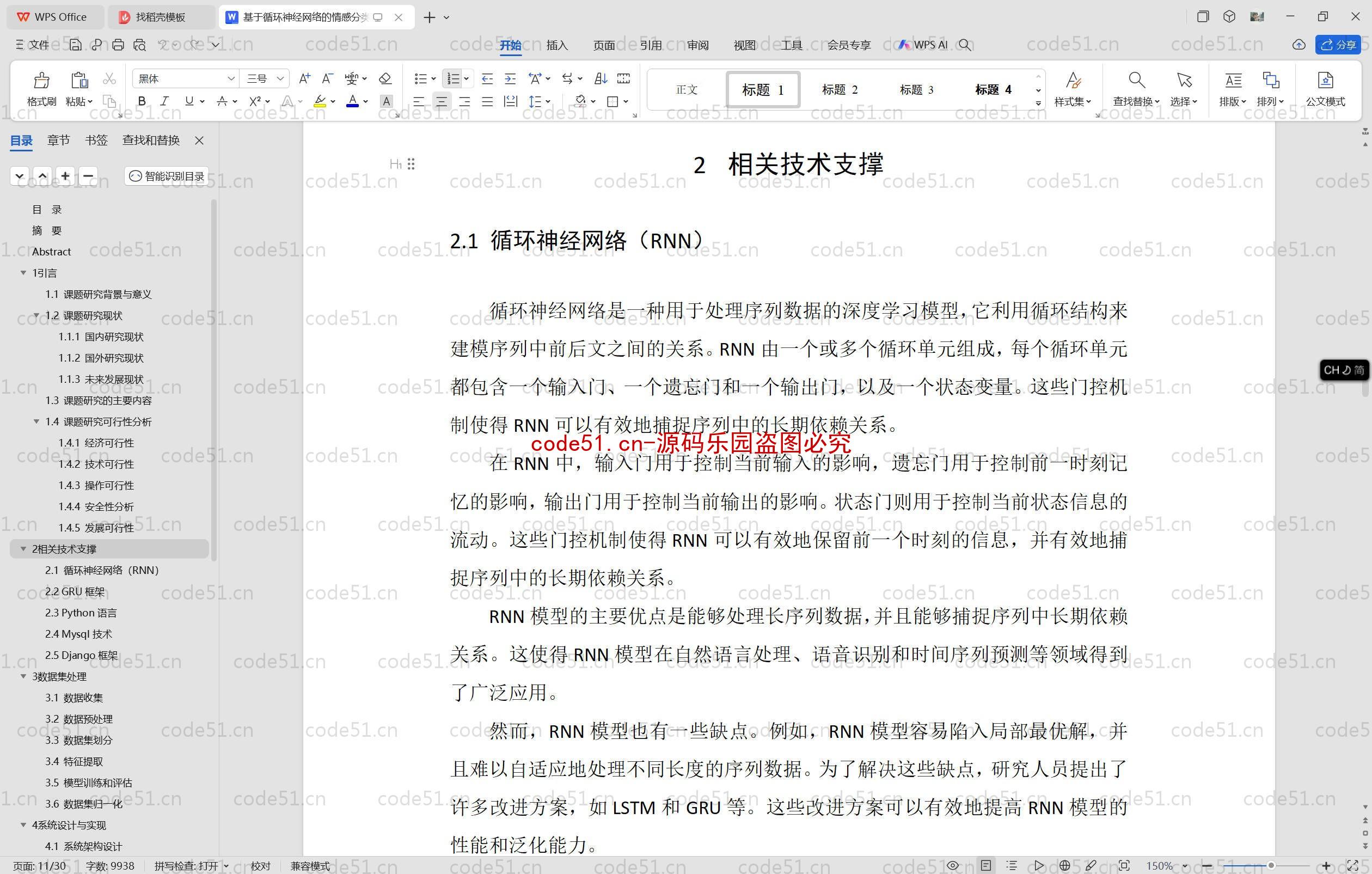1372x874 pixels.
Task: Toggle the character shading A button
Action: point(387,101)
